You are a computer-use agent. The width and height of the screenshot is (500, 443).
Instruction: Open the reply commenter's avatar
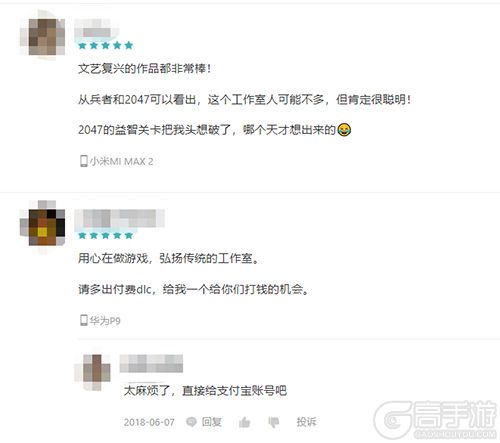point(93,372)
